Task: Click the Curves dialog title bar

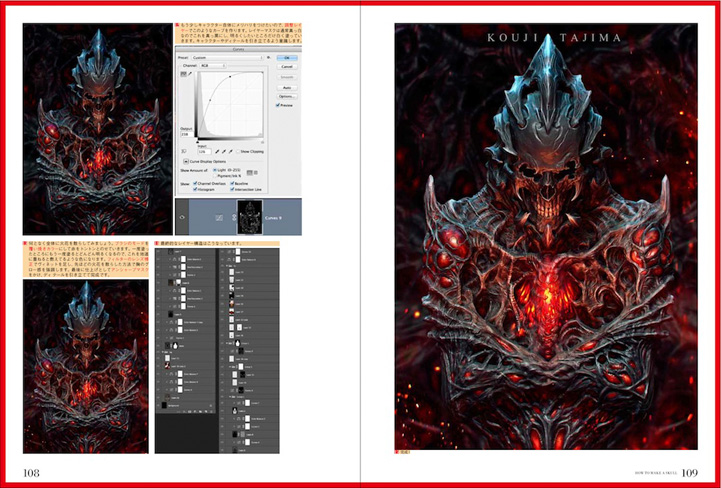Action: 238,49
